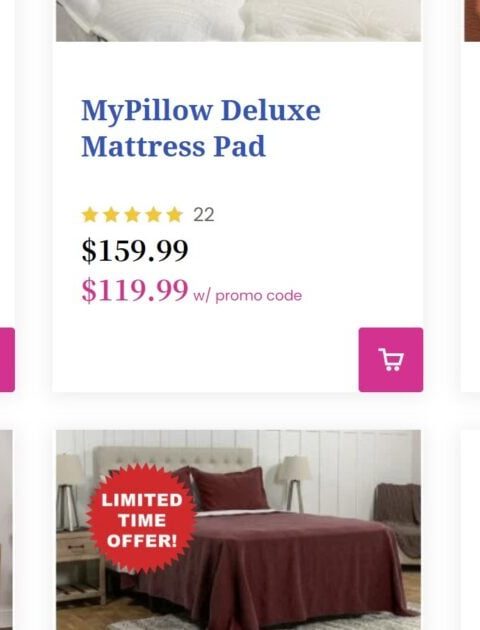
Task: Click the brown product image at top right edge
Action: click(x=472, y=20)
